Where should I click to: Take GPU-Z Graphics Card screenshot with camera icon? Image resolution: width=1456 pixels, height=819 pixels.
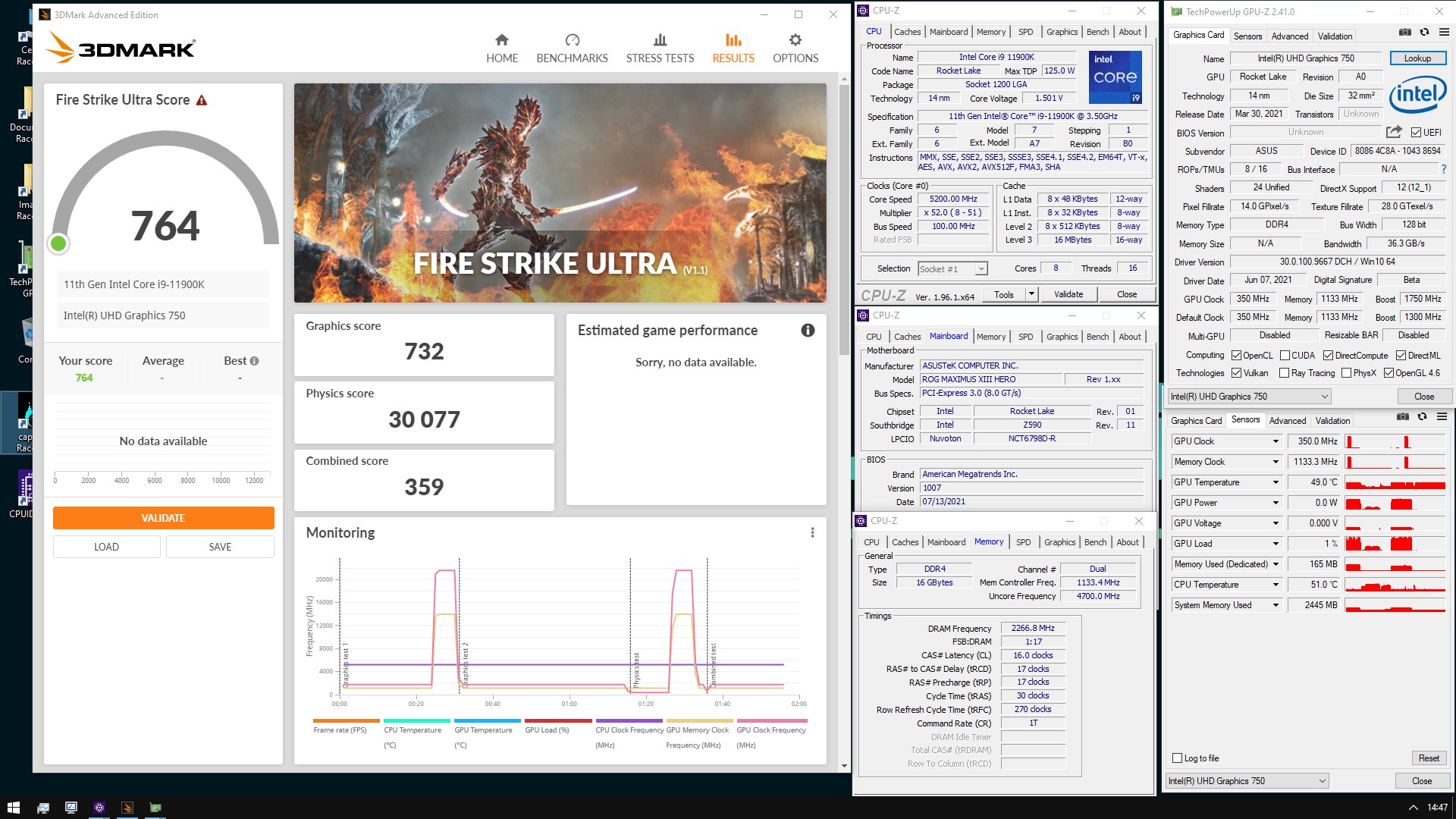pyautogui.click(x=1405, y=33)
